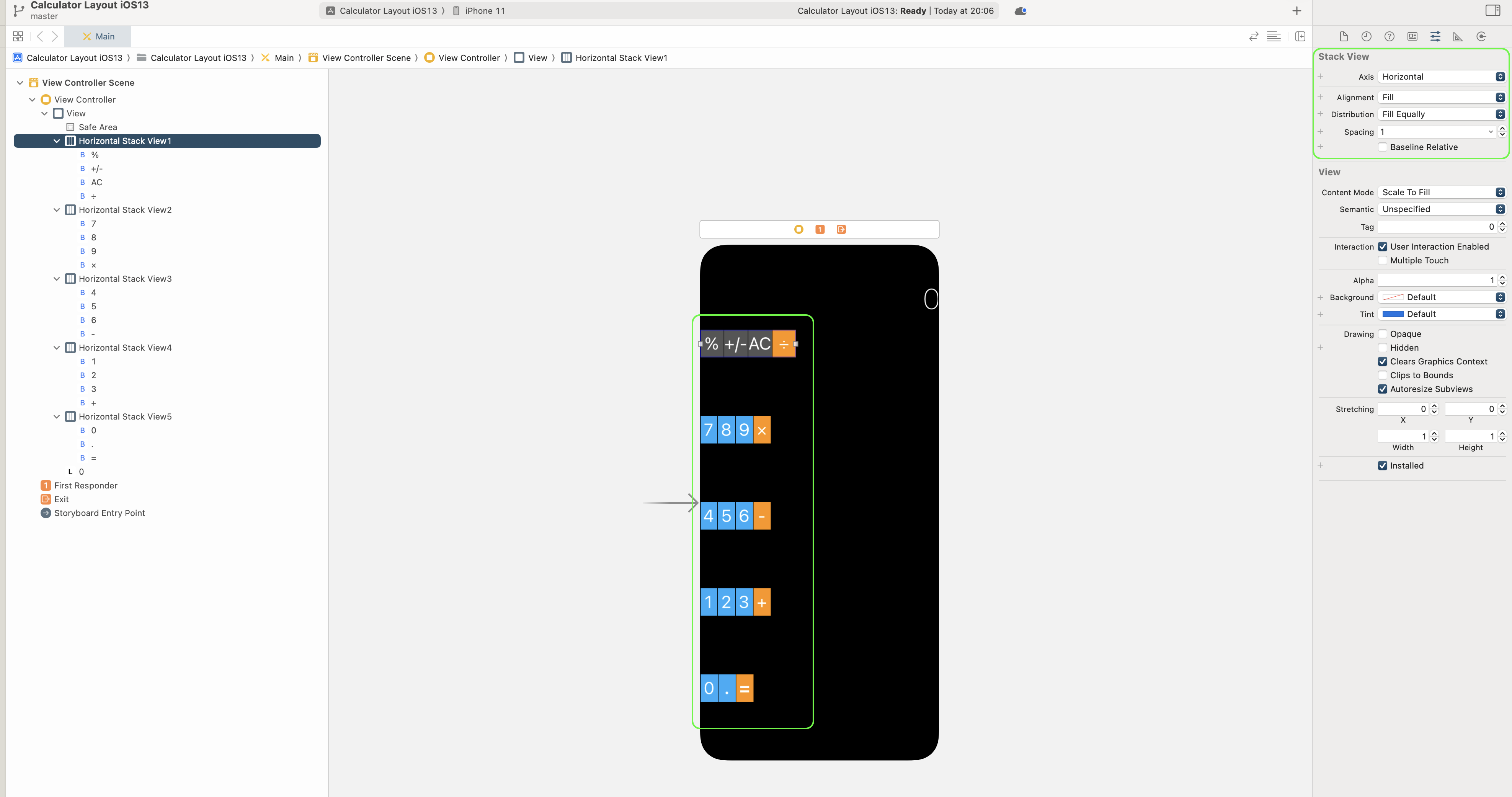The image size is (1512, 797).
Task: Open the related items grid icon
Action: point(18,36)
